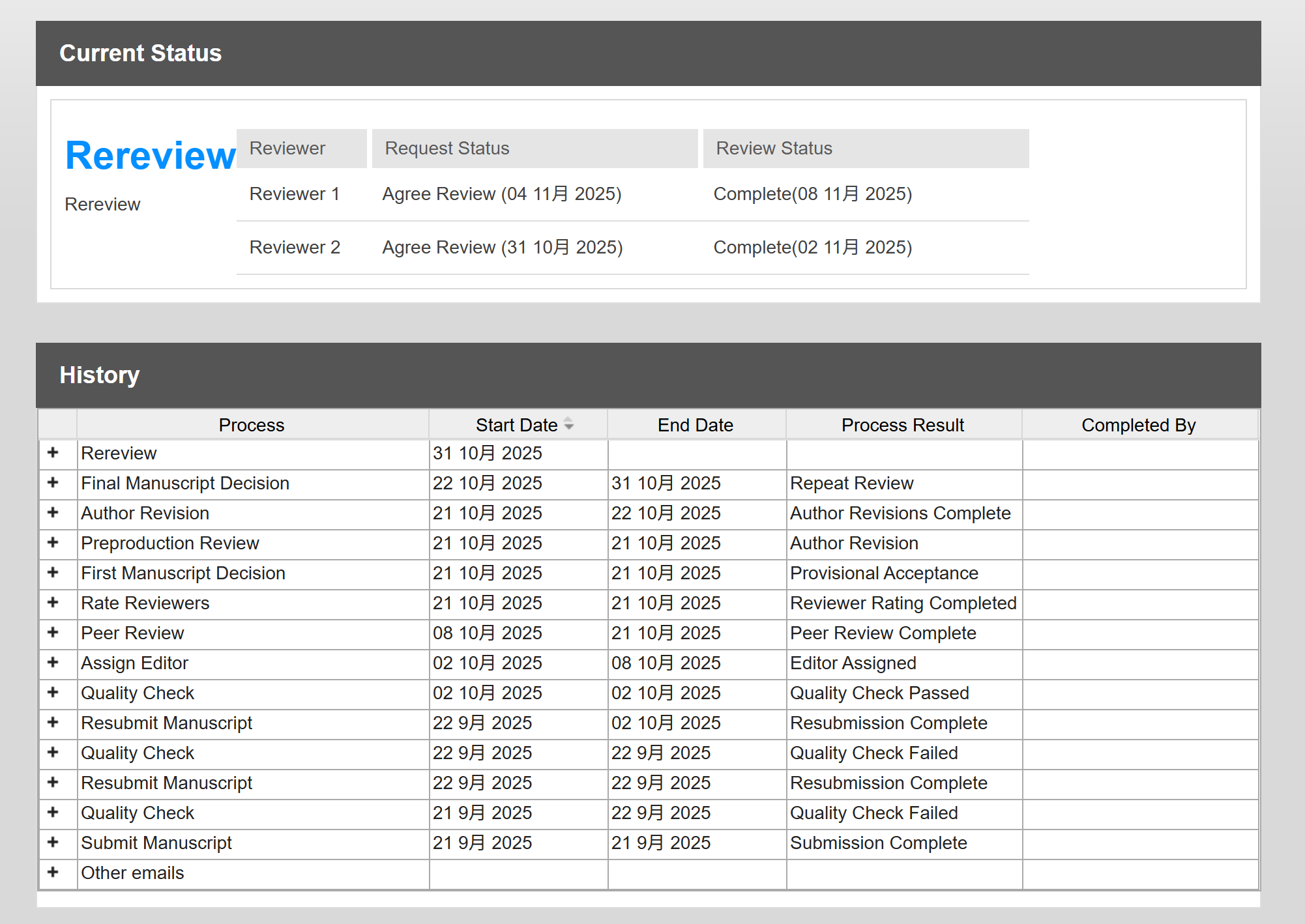Click plus icon beside Preproduction Review

pyautogui.click(x=53, y=543)
